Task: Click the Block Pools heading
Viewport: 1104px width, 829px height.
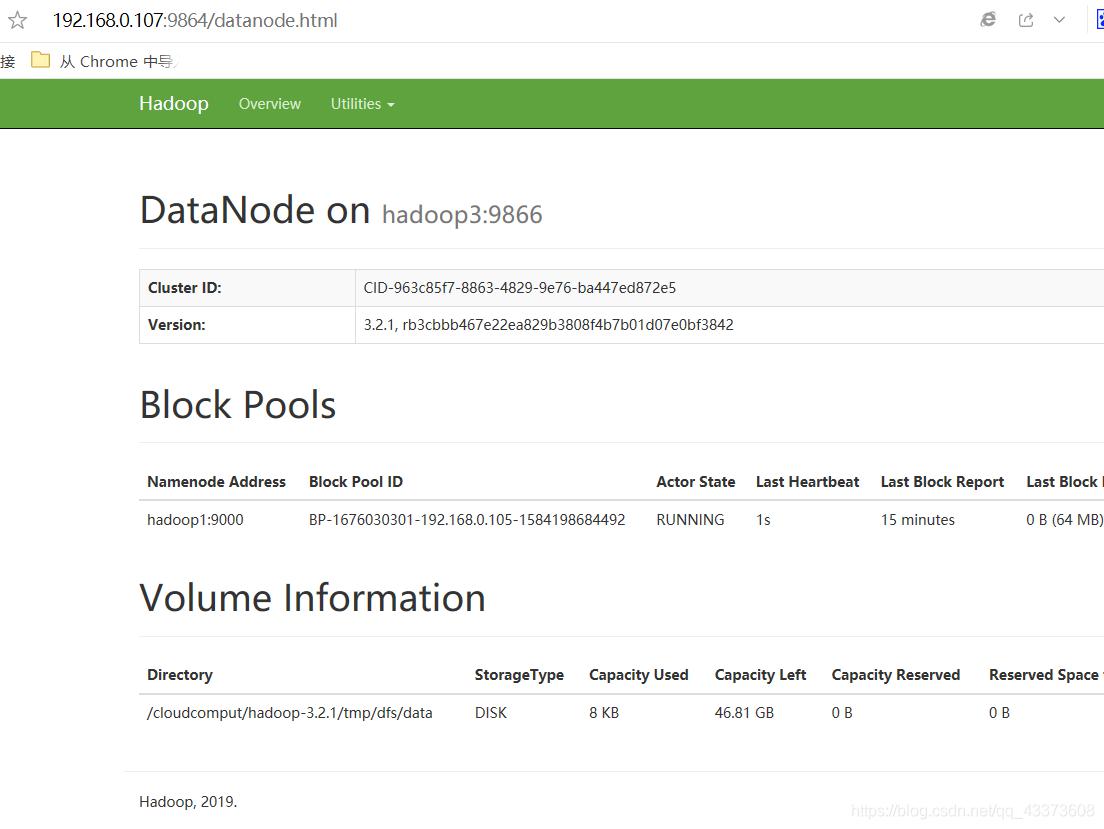Action: [x=238, y=405]
